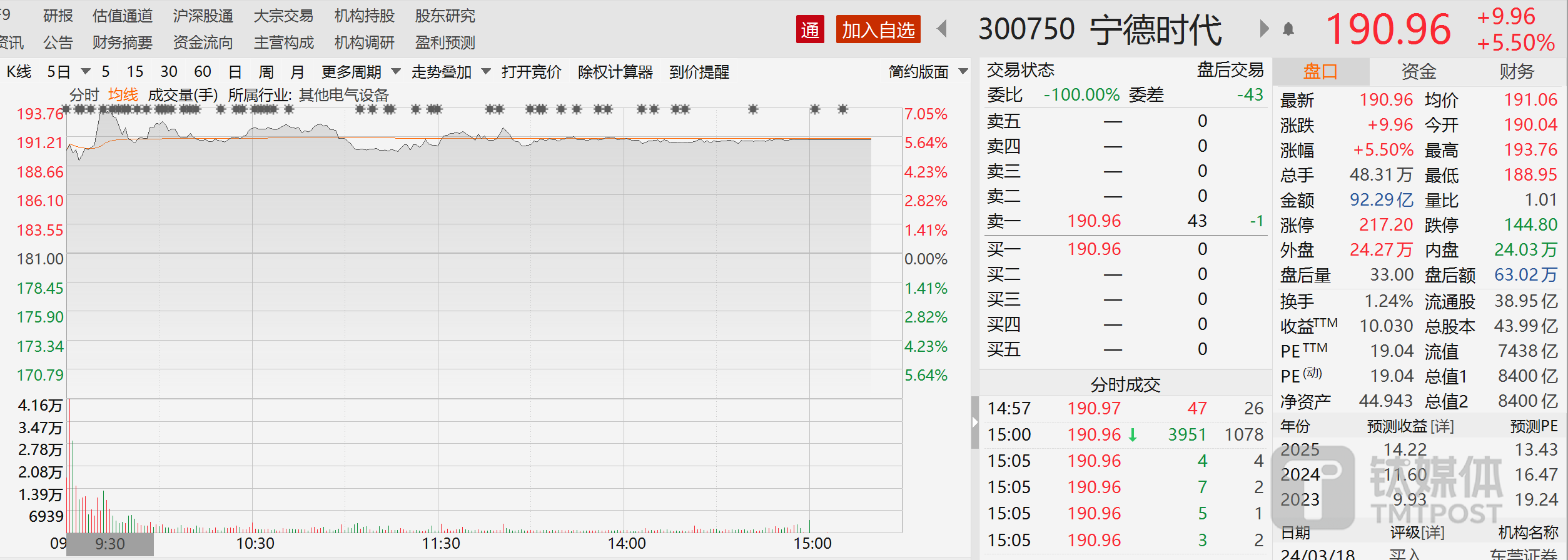Open the 盈利预测 menu item
The width and height of the screenshot is (1568, 560).
(445, 42)
